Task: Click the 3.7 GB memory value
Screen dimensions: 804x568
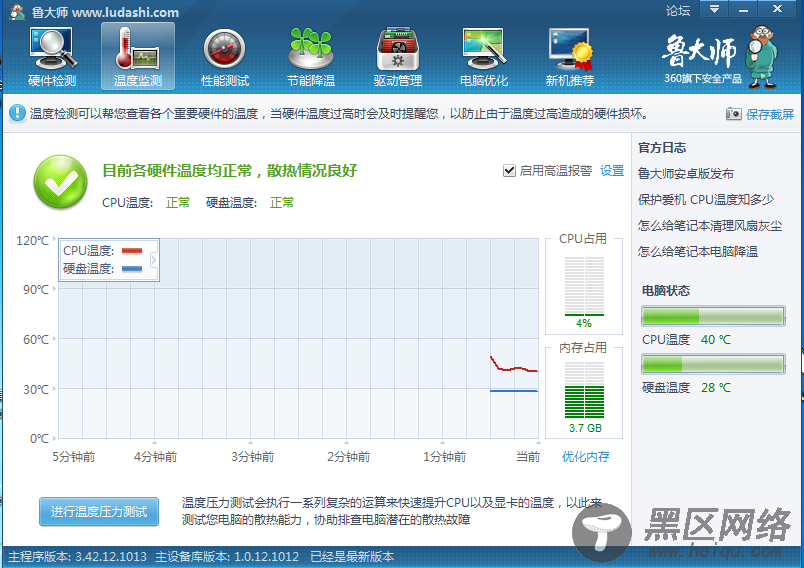Action: pos(585,428)
